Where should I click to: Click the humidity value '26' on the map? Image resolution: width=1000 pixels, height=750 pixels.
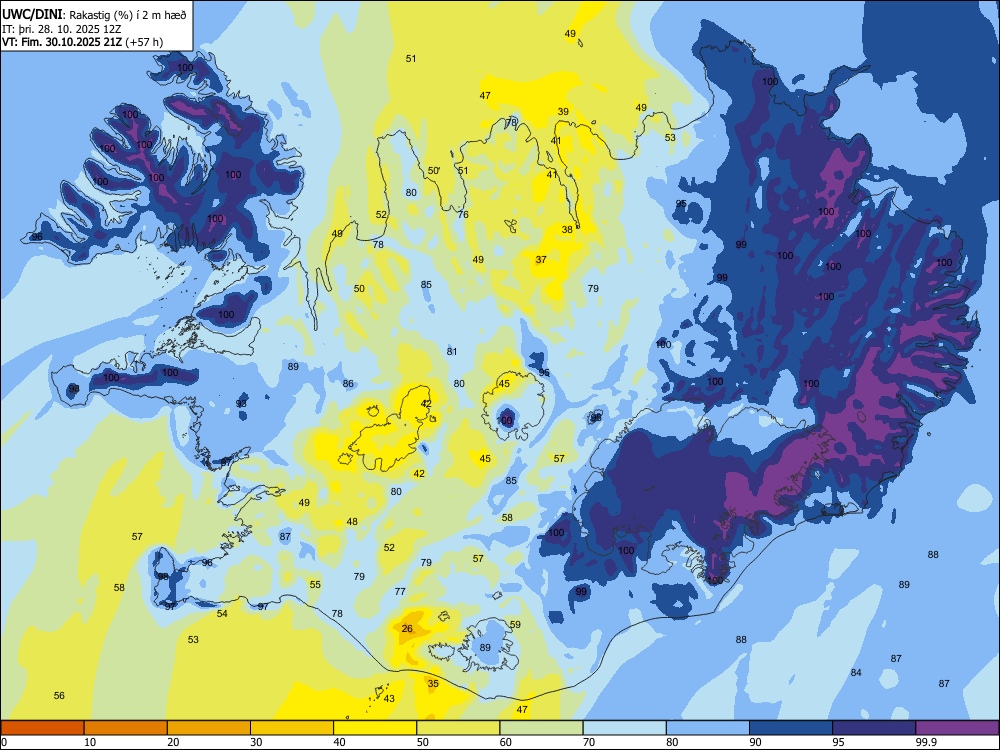(407, 628)
